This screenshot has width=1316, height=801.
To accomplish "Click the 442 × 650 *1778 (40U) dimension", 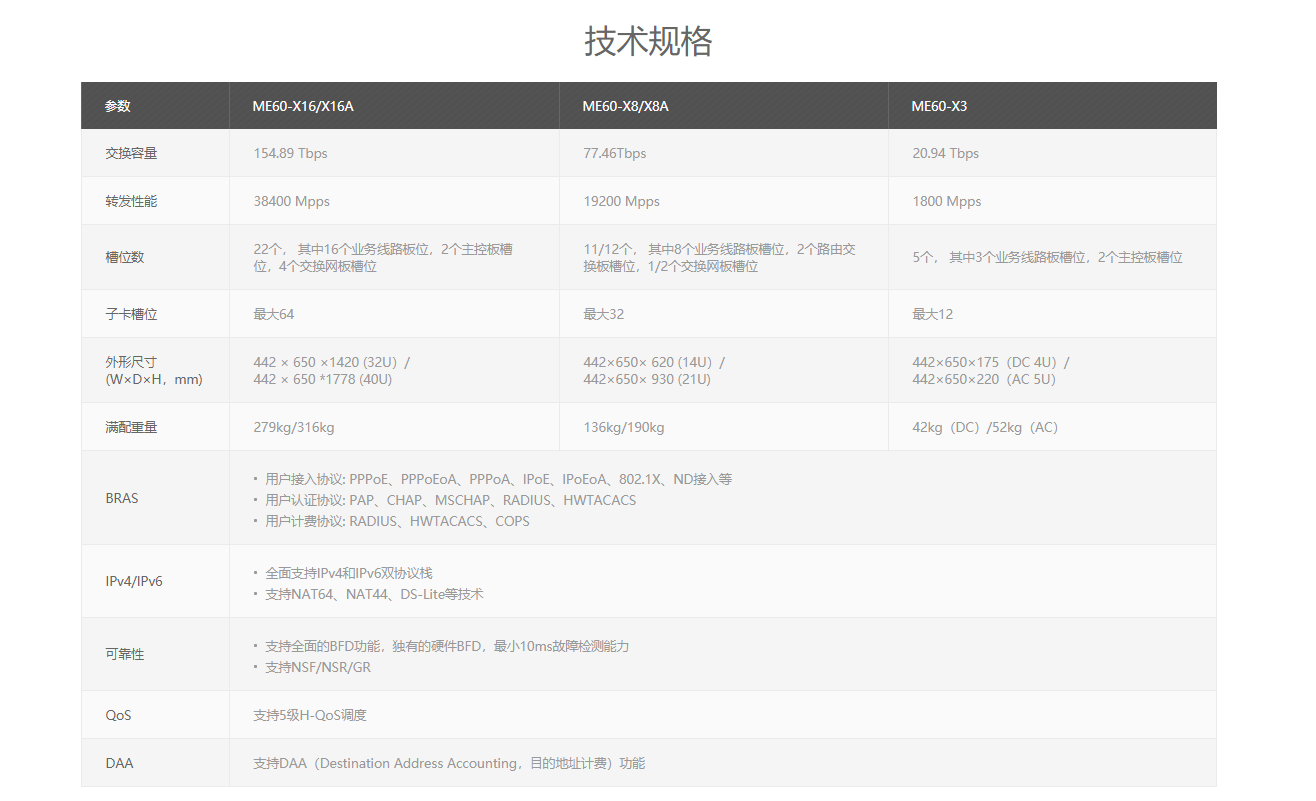I will tap(323, 379).
